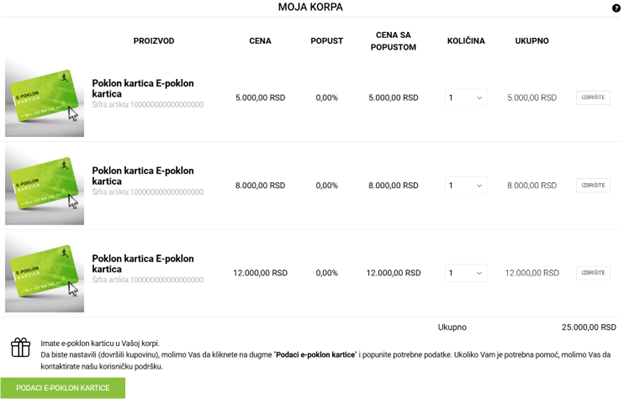Open gift card thumbnail in 8.000,00 RSD row

[45, 185]
